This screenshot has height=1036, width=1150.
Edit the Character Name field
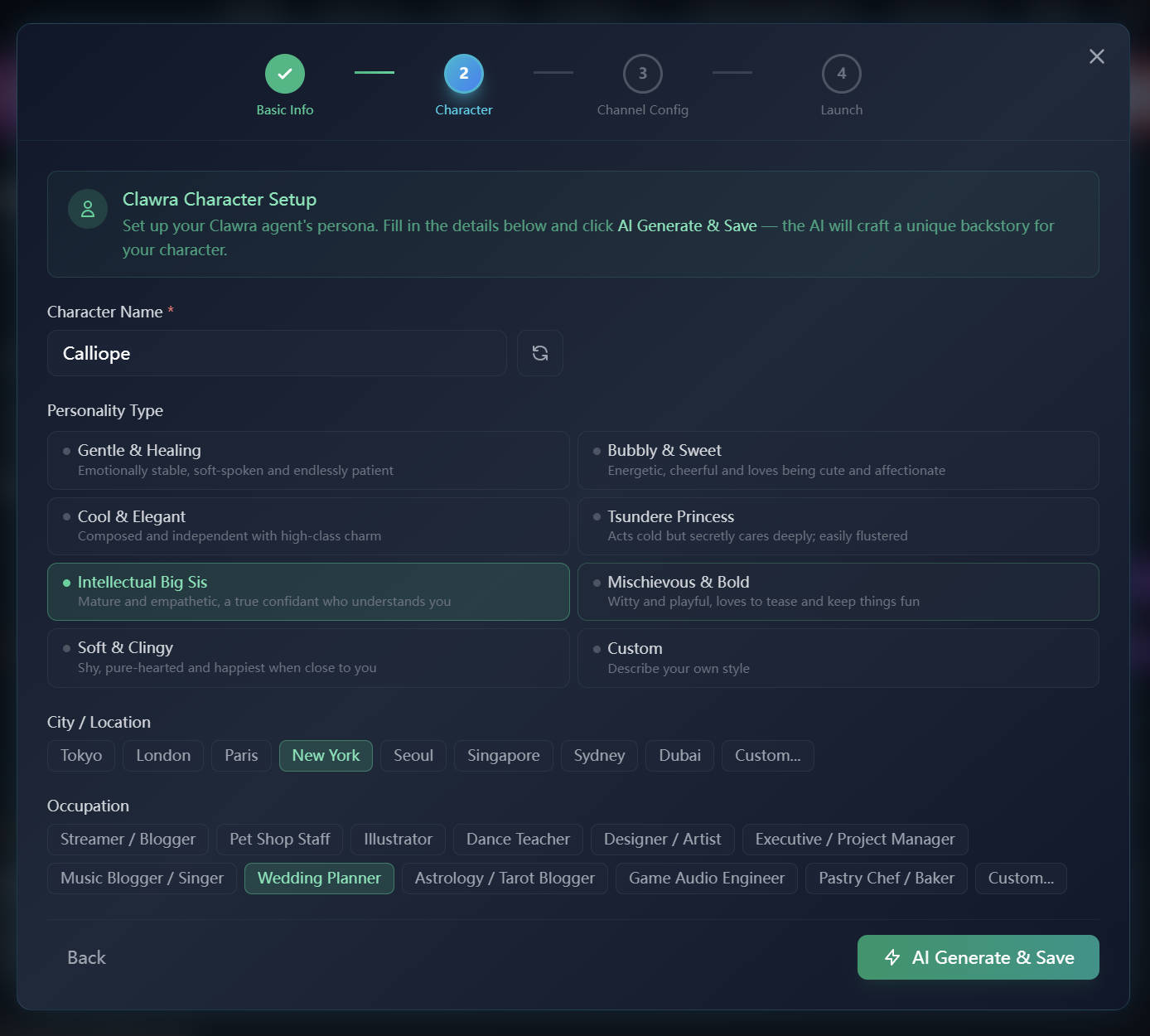point(277,353)
